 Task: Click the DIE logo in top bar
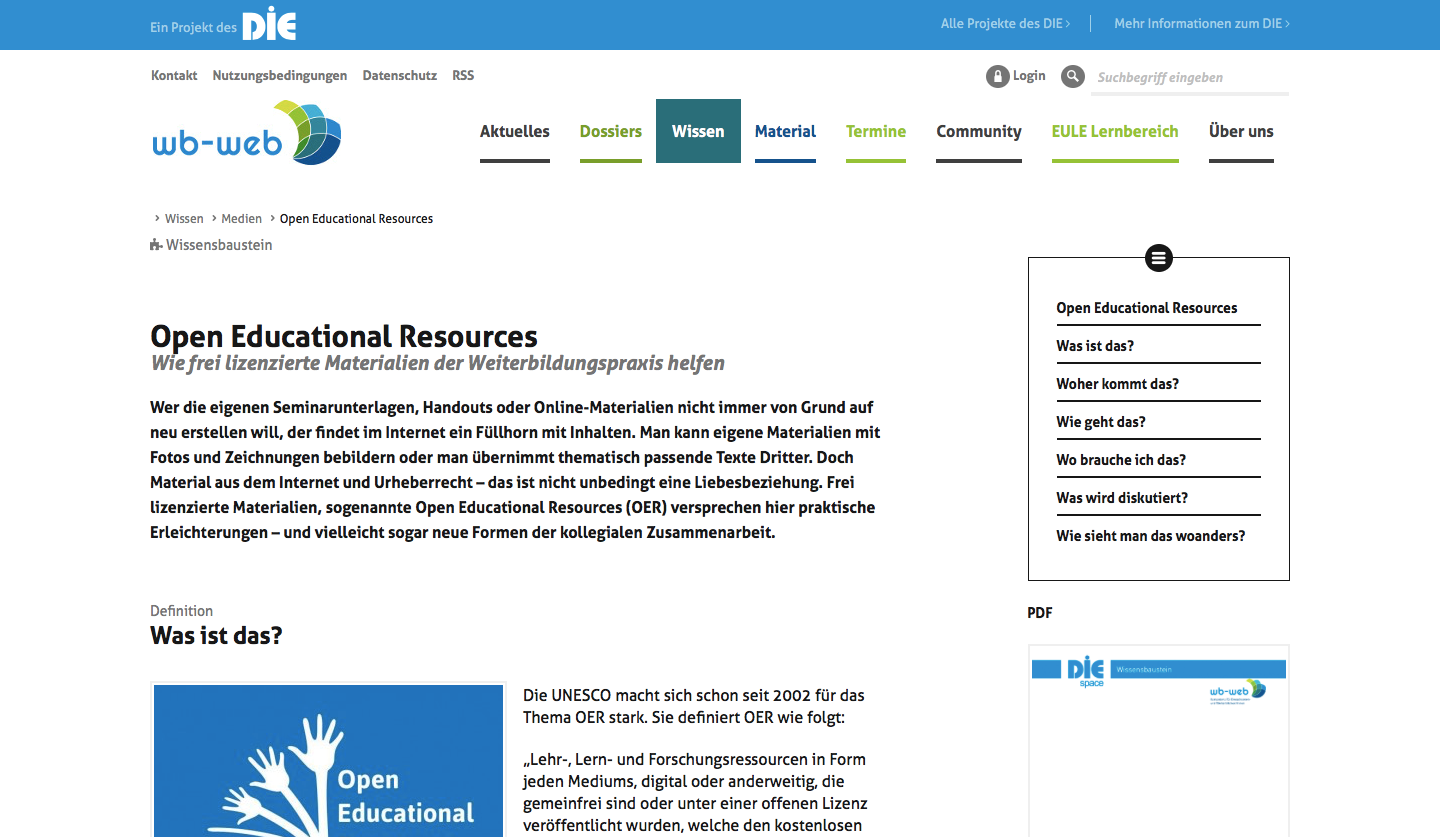[269, 24]
